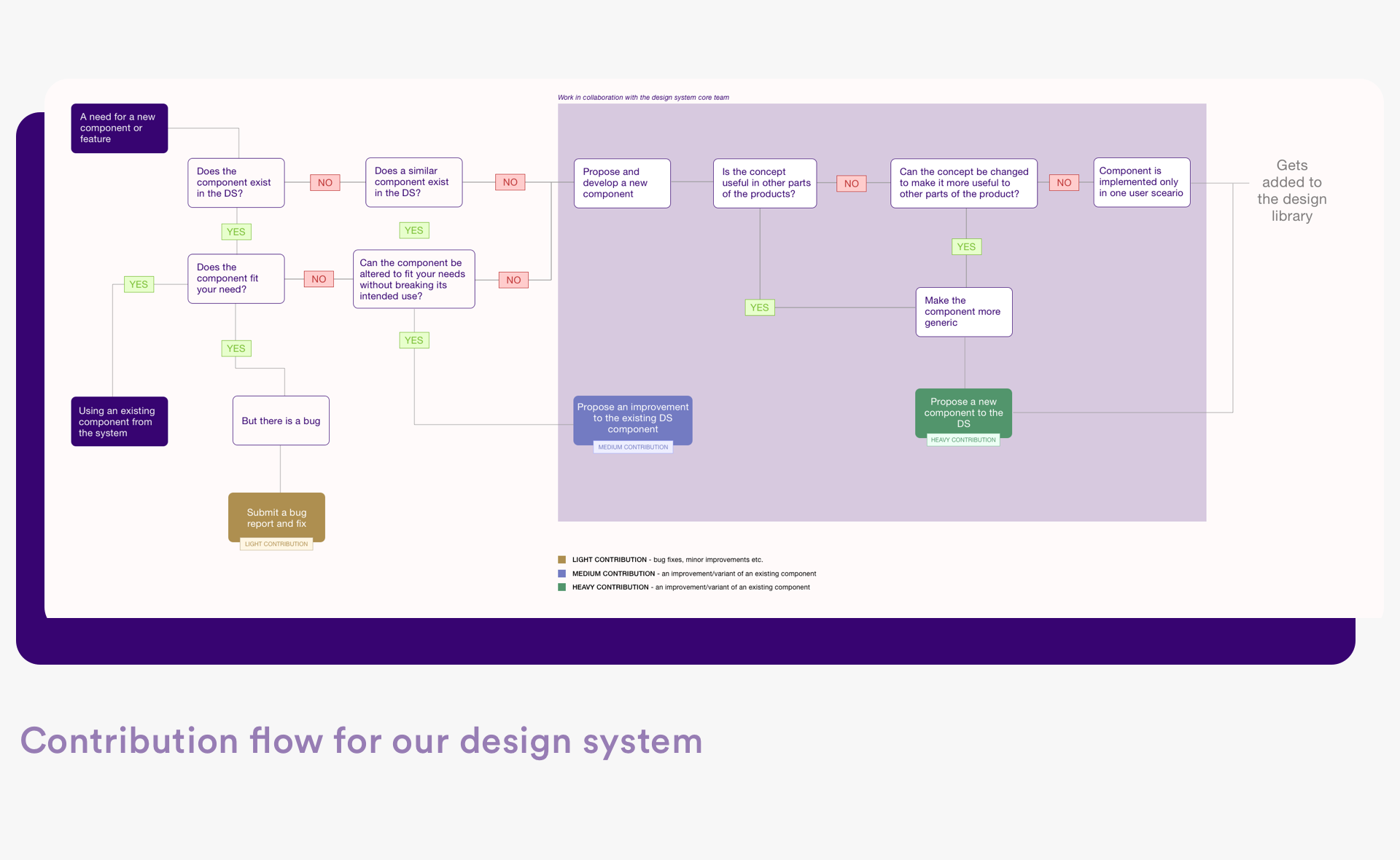Select 'Does the component fit your need?' box
Viewport: 1400px width, 860px height.
click(x=236, y=278)
